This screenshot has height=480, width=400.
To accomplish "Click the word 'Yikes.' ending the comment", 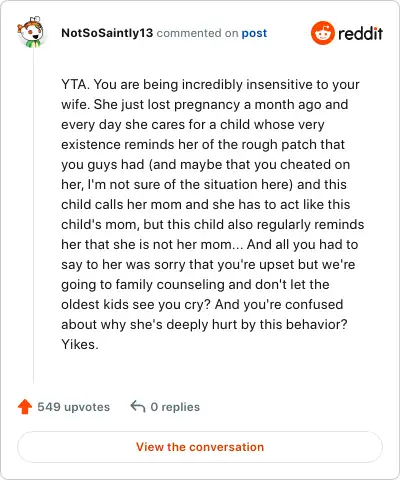I will [80, 344].
